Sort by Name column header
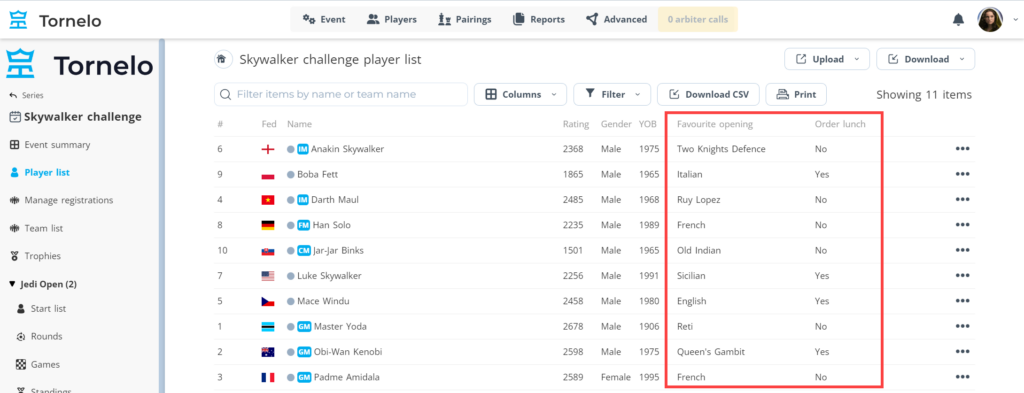 (x=300, y=124)
